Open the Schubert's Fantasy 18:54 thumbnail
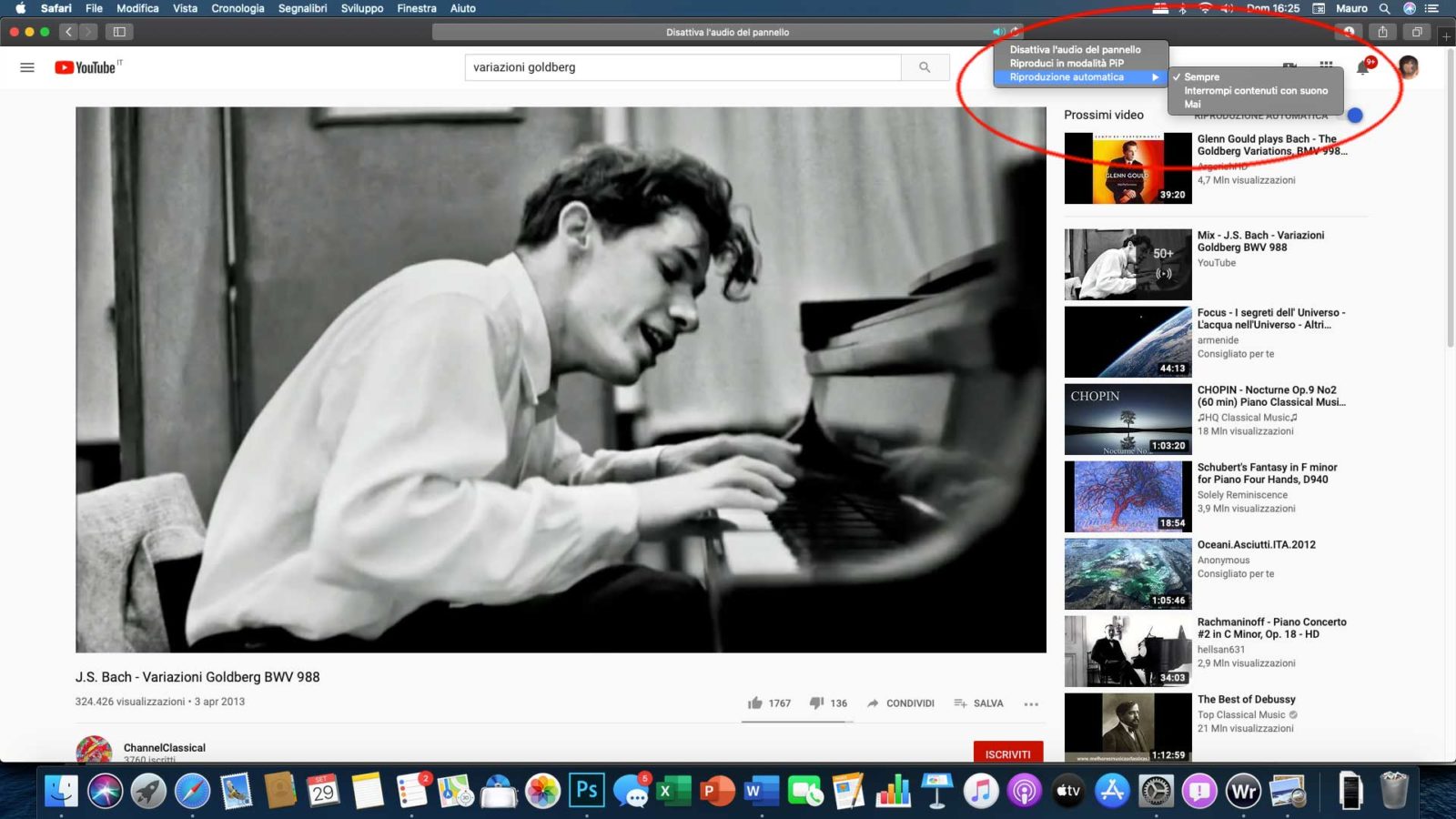The width and height of the screenshot is (1456, 819). click(1128, 497)
